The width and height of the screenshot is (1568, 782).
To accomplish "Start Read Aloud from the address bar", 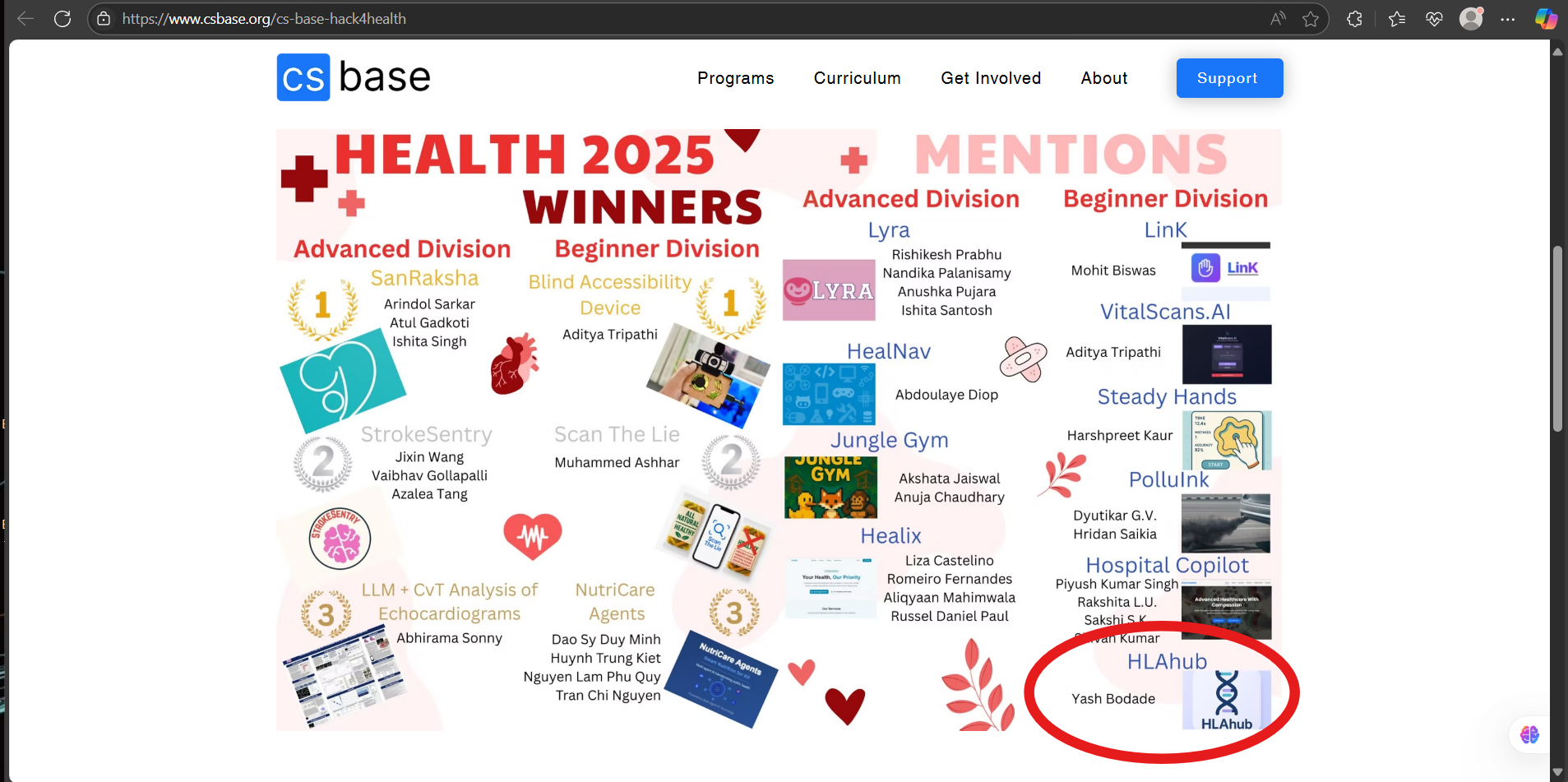I will (x=1278, y=19).
